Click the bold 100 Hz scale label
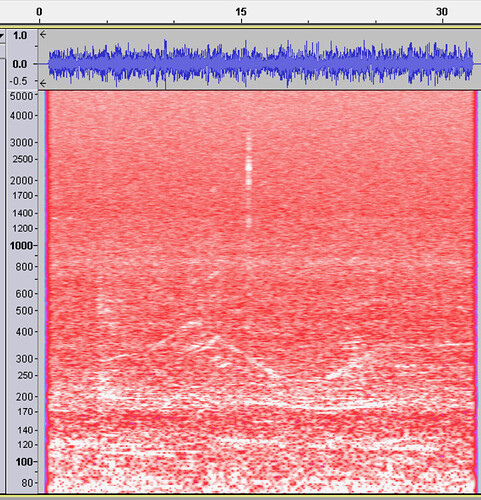Image resolution: width=481 pixels, height=500 pixels. (24, 462)
